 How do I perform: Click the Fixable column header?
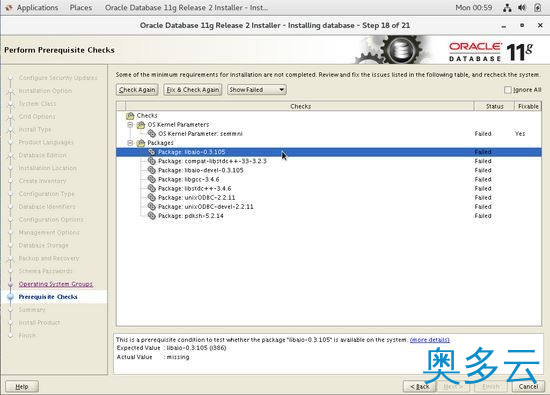(x=528, y=106)
